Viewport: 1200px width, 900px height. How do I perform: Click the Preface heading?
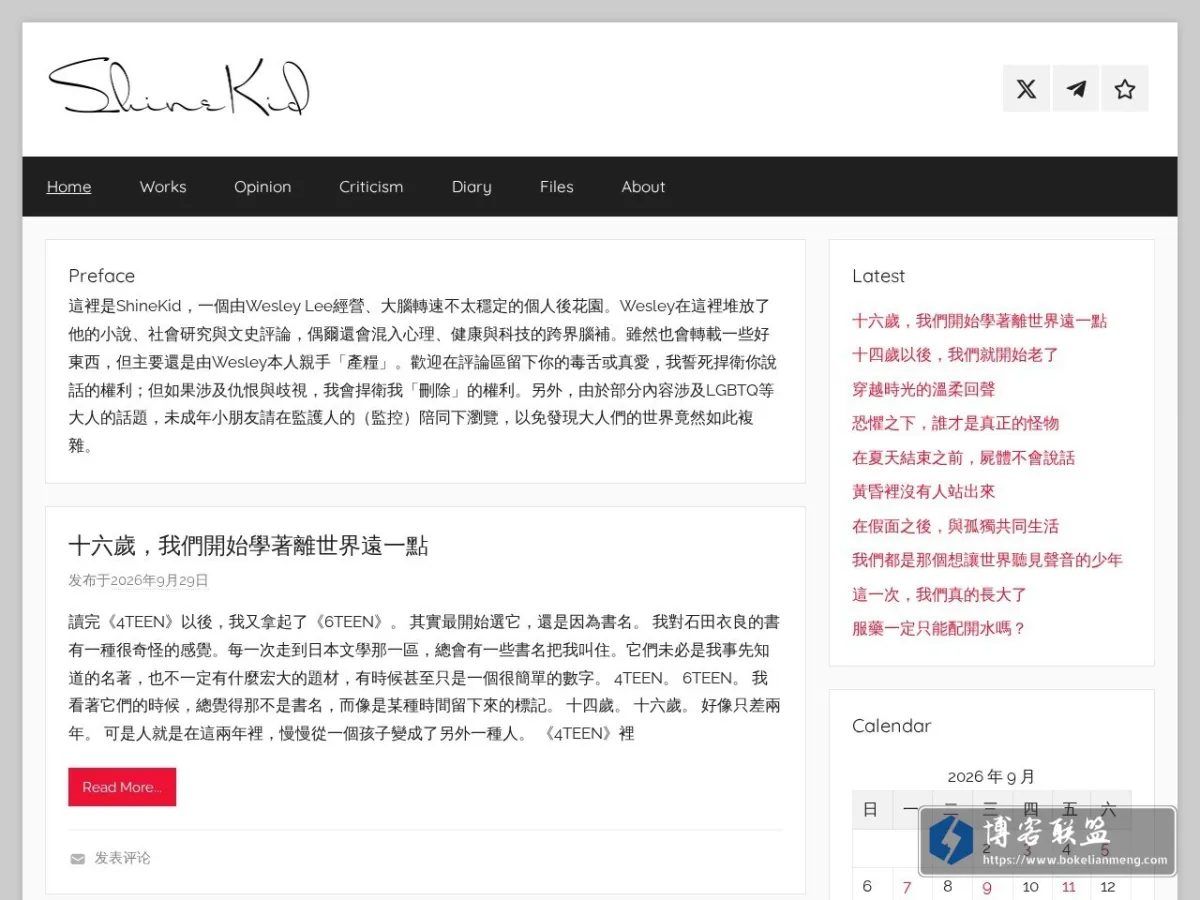click(x=101, y=276)
